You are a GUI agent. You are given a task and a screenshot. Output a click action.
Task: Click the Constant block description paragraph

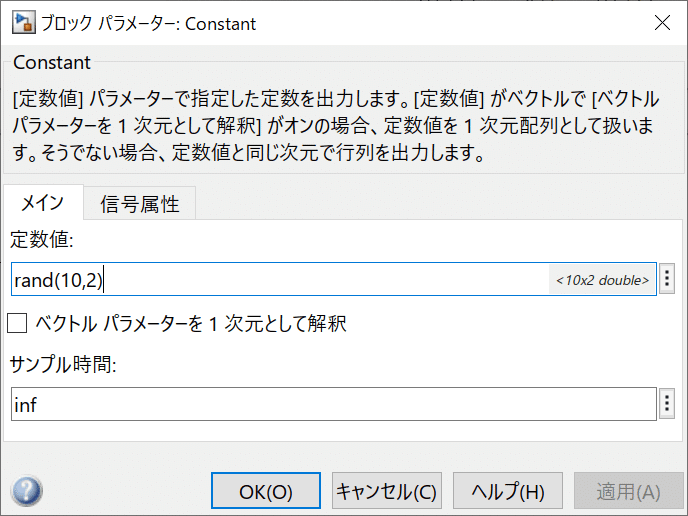[335, 126]
